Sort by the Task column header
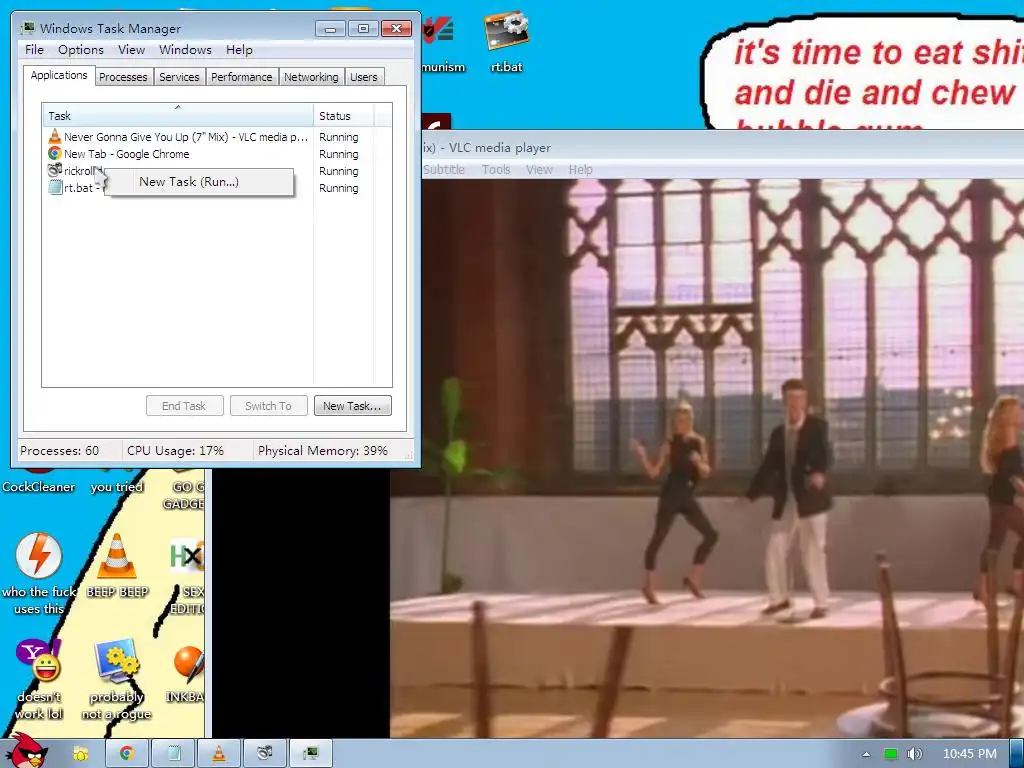Viewport: 1024px width, 768px height. (x=178, y=116)
